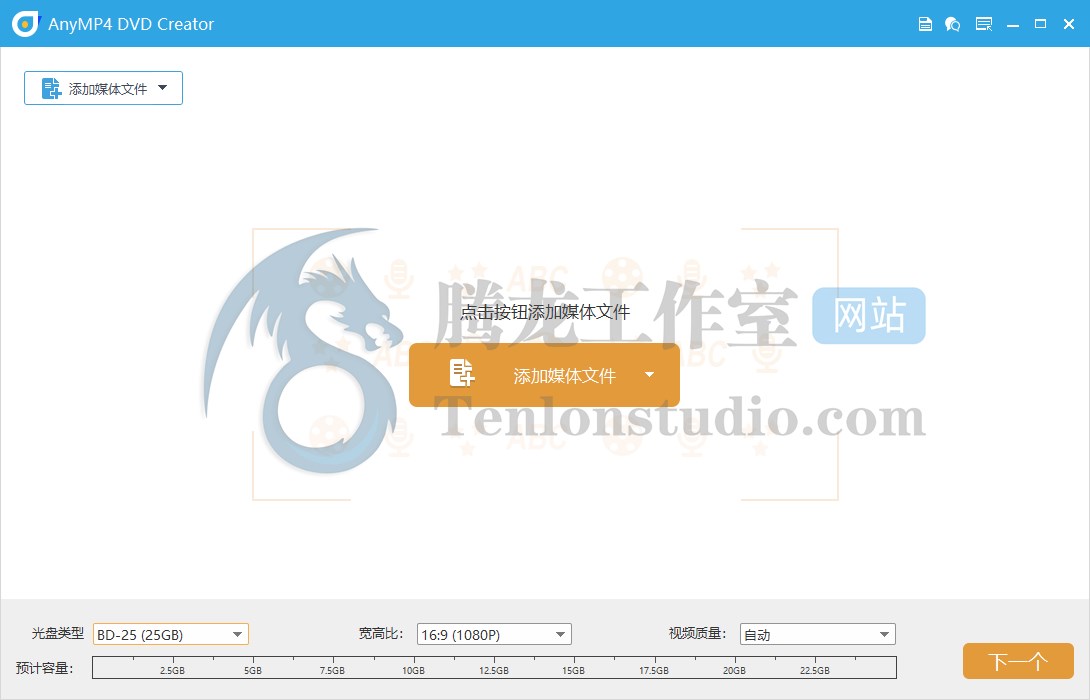Click the AnyMP4 DVD Creator title text

click(131, 24)
